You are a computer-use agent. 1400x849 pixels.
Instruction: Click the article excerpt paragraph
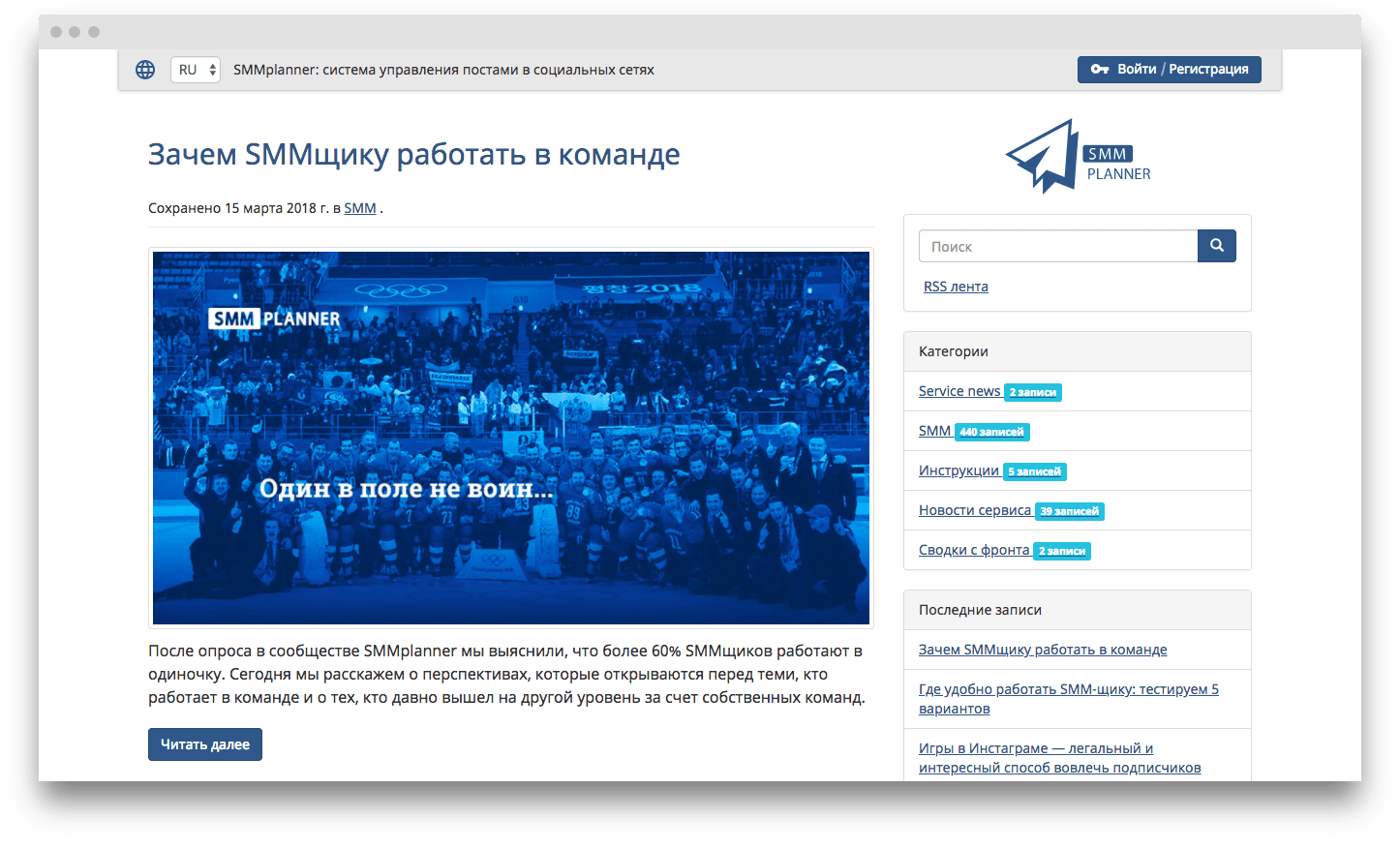(506, 675)
